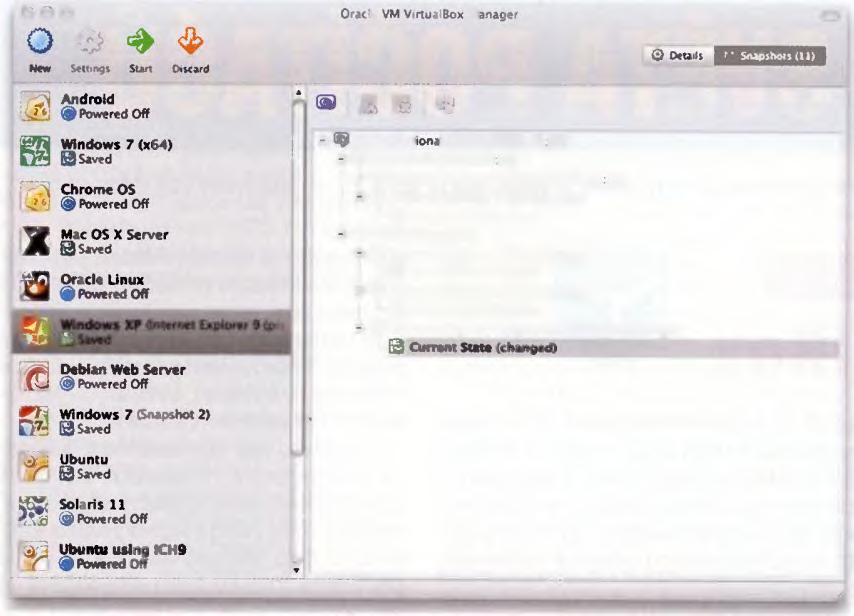Select the Ubuntu Saved VM icon

(34, 466)
